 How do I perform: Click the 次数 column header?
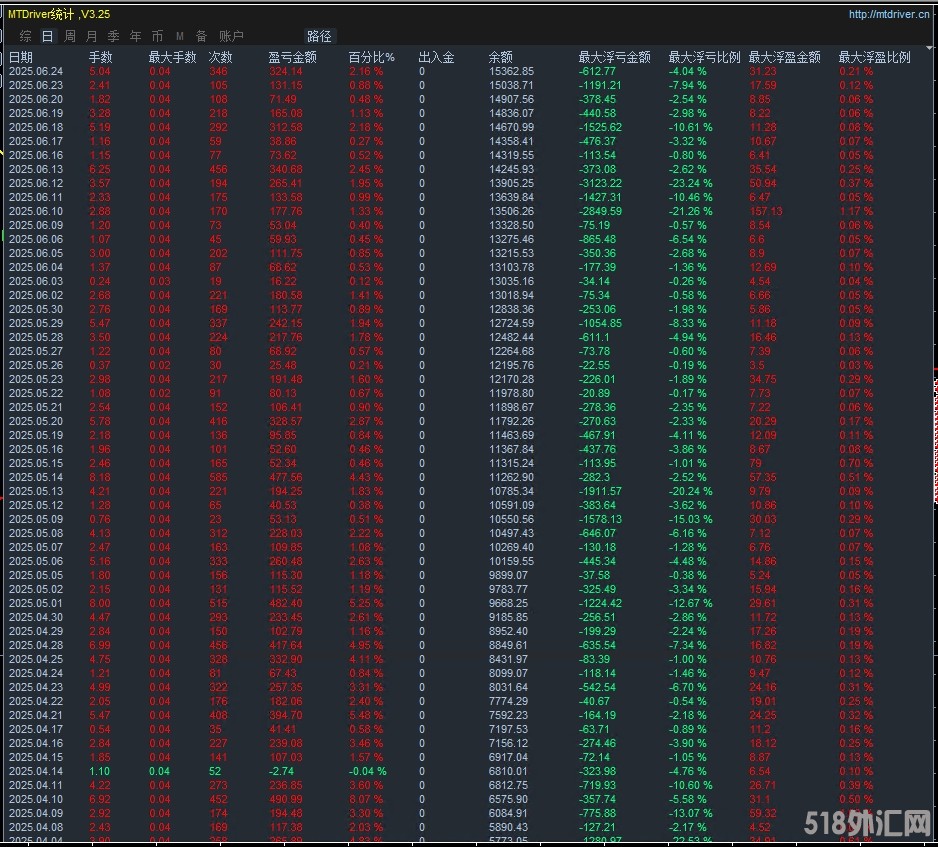(220, 57)
